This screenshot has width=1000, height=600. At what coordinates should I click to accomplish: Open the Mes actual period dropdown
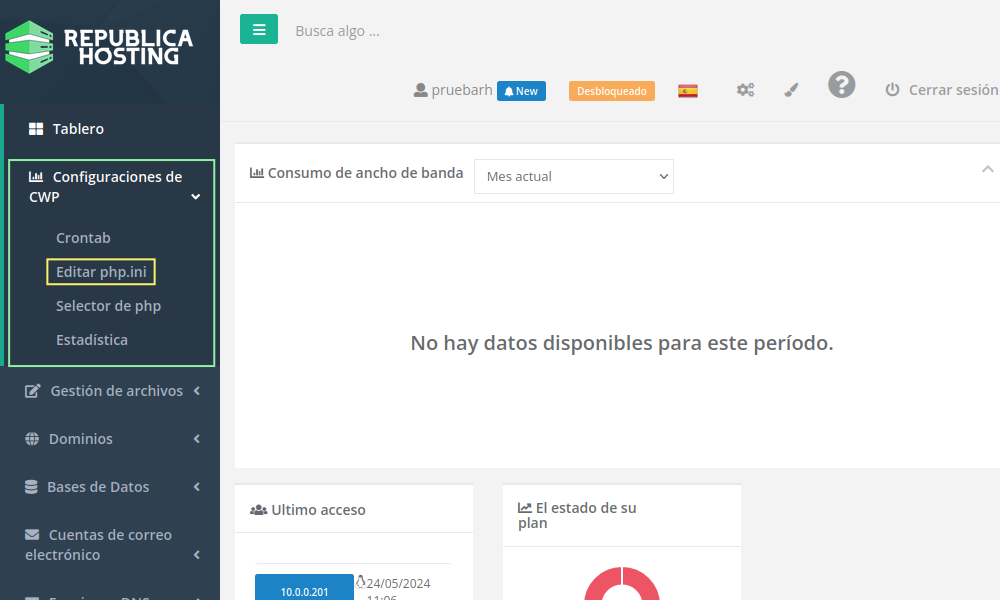tap(573, 177)
